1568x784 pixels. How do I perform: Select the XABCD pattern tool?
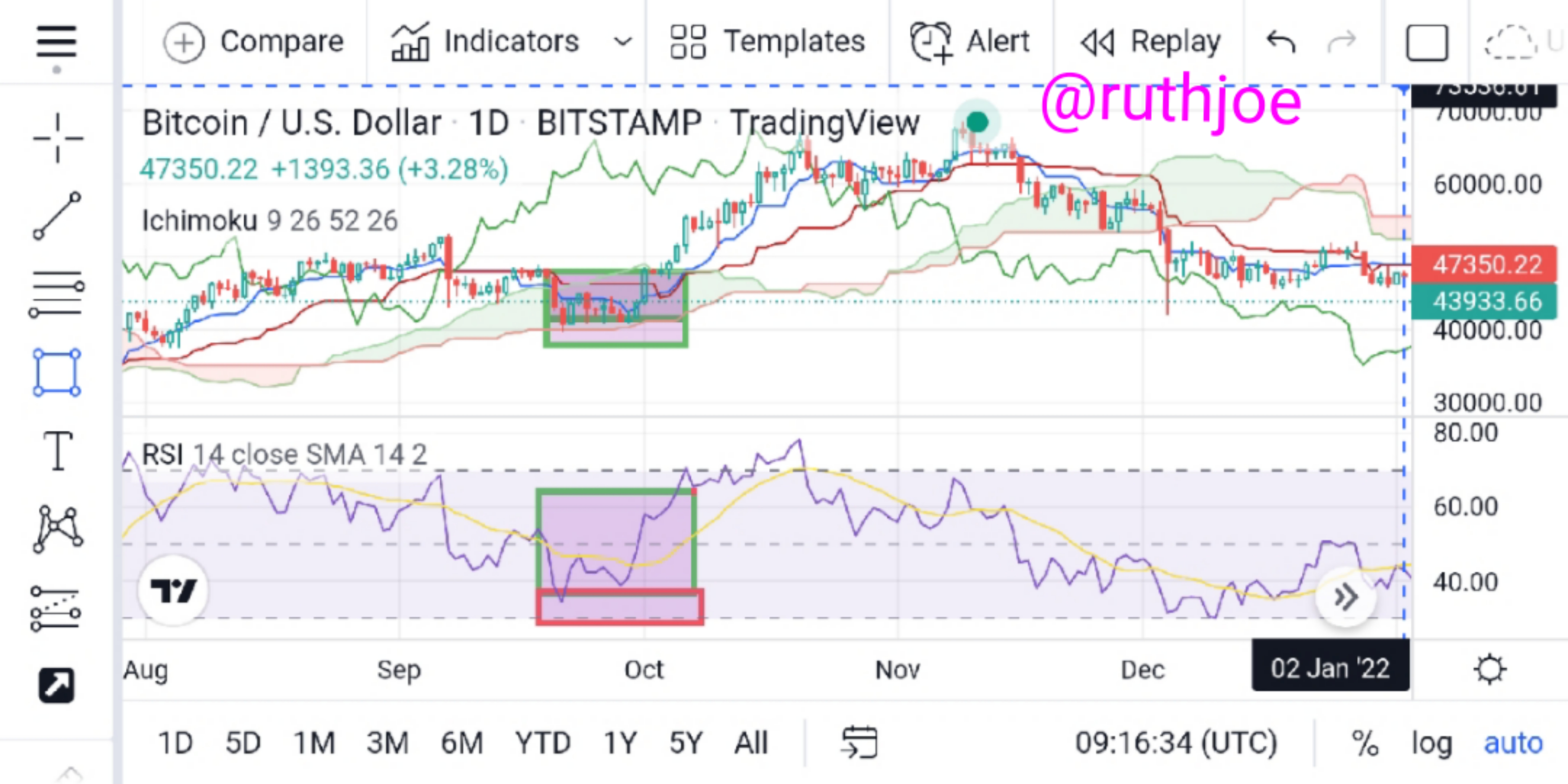(x=58, y=529)
